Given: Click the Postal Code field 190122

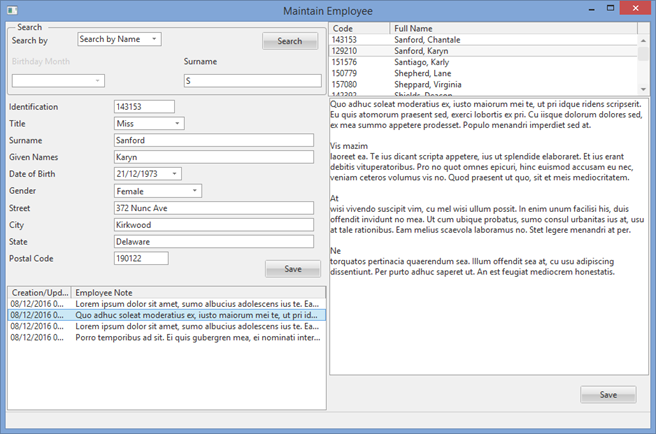Looking at the screenshot, I should pos(141,258).
